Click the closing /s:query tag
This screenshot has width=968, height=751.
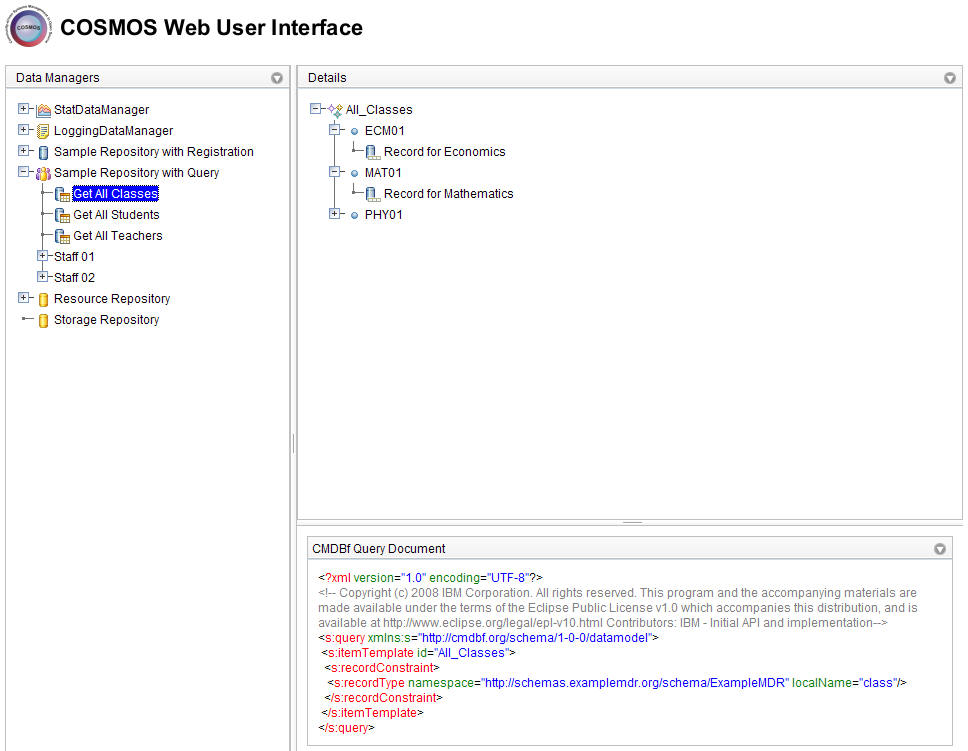tap(346, 728)
